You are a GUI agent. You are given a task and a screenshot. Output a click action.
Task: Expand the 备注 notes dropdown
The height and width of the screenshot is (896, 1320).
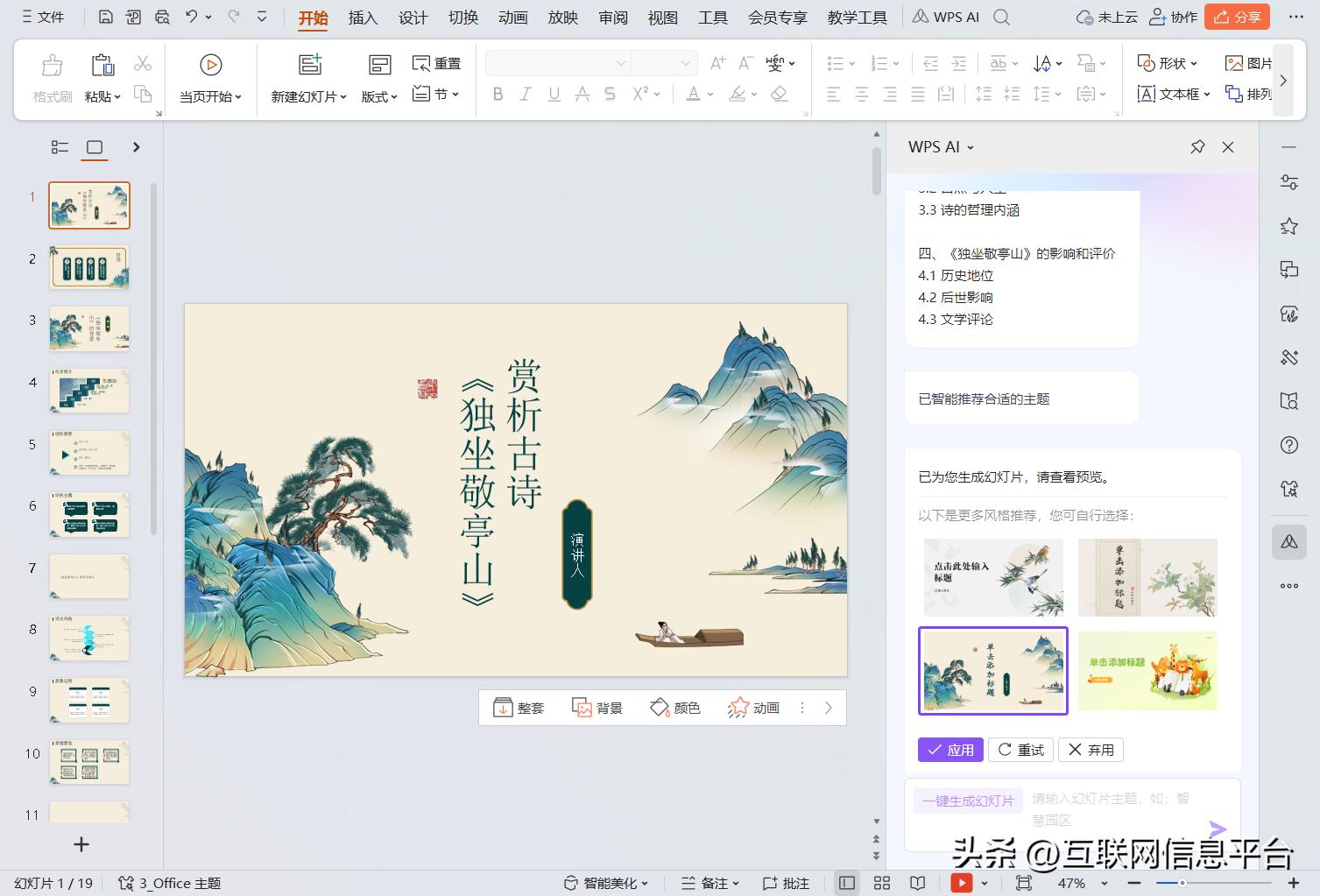(709, 883)
